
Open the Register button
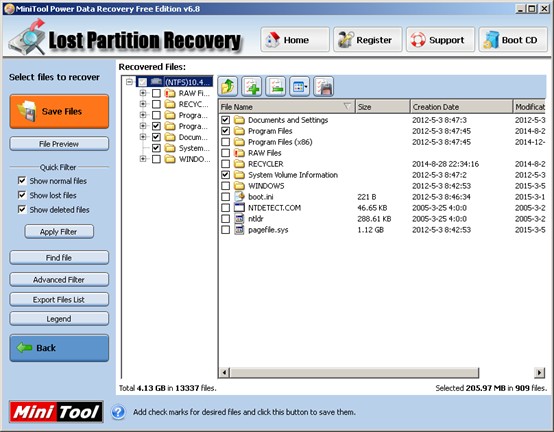[367, 40]
